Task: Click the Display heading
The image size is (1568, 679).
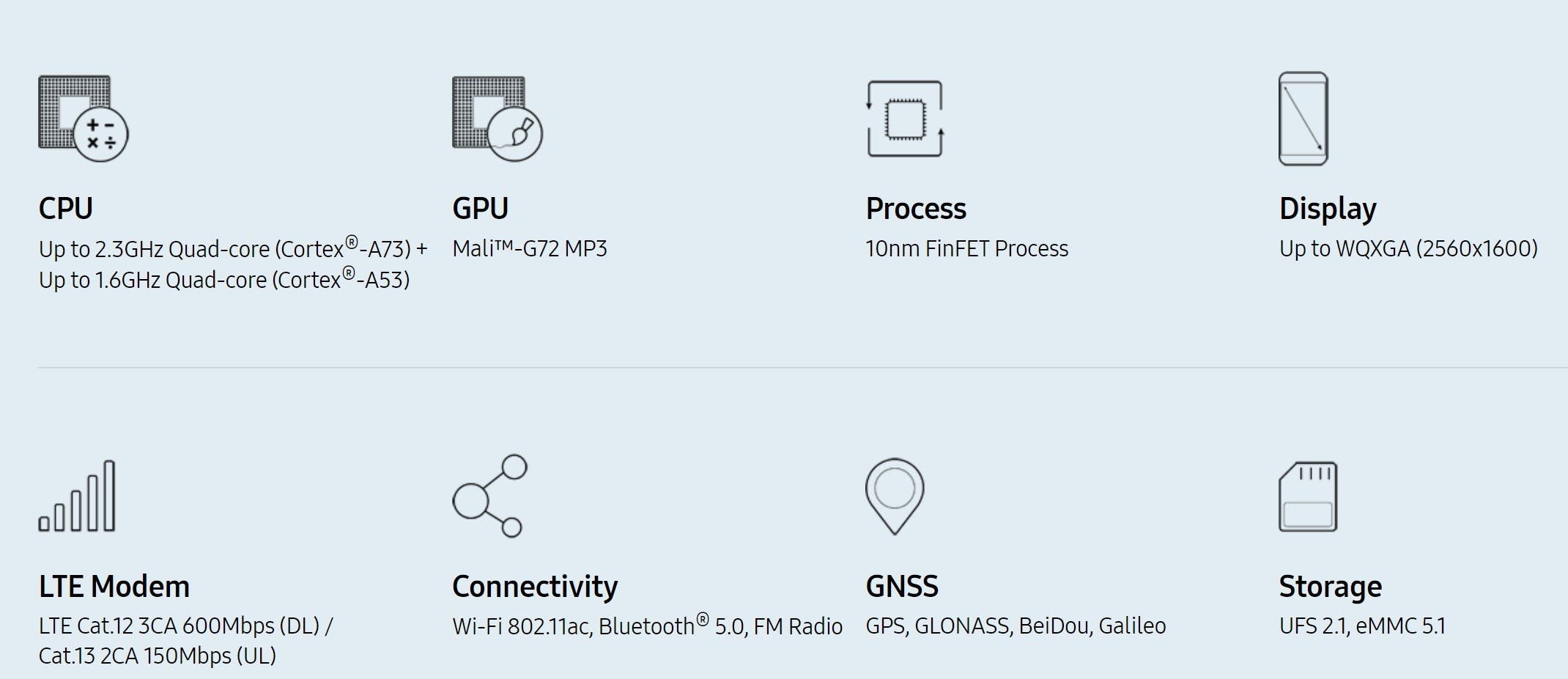Action: click(x=1328, y=209)
